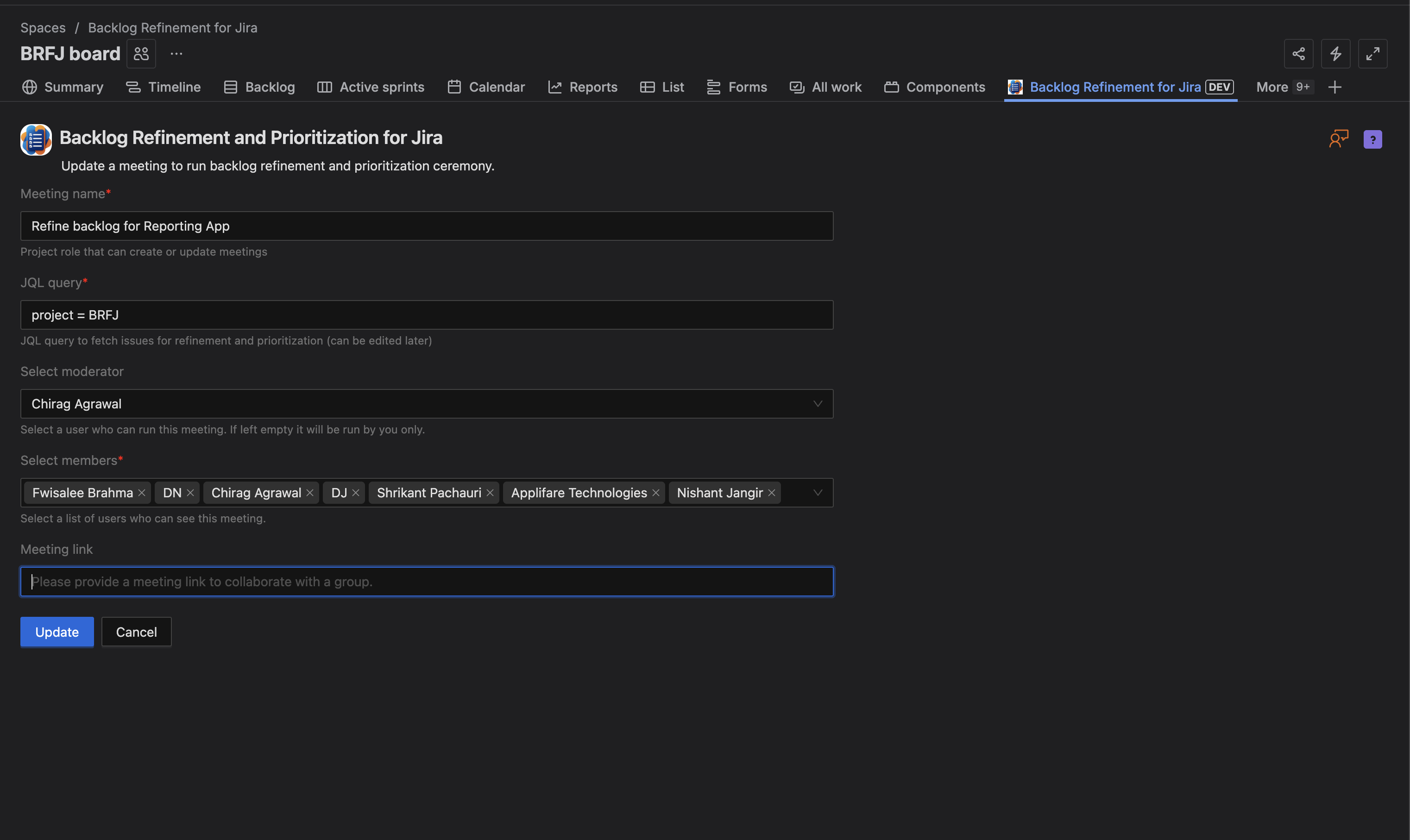The image size is (1410, 840).
Task: Expand the Select moderator dropdown
Action: [818, 404]
